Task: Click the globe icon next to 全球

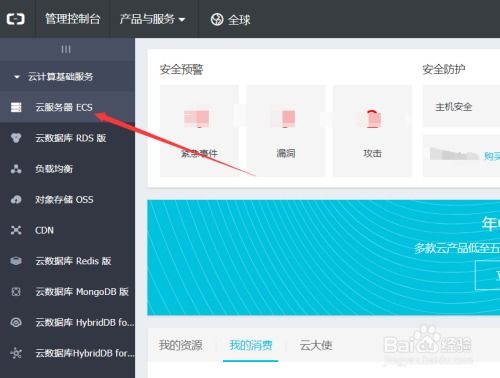Action: [217, 19]
